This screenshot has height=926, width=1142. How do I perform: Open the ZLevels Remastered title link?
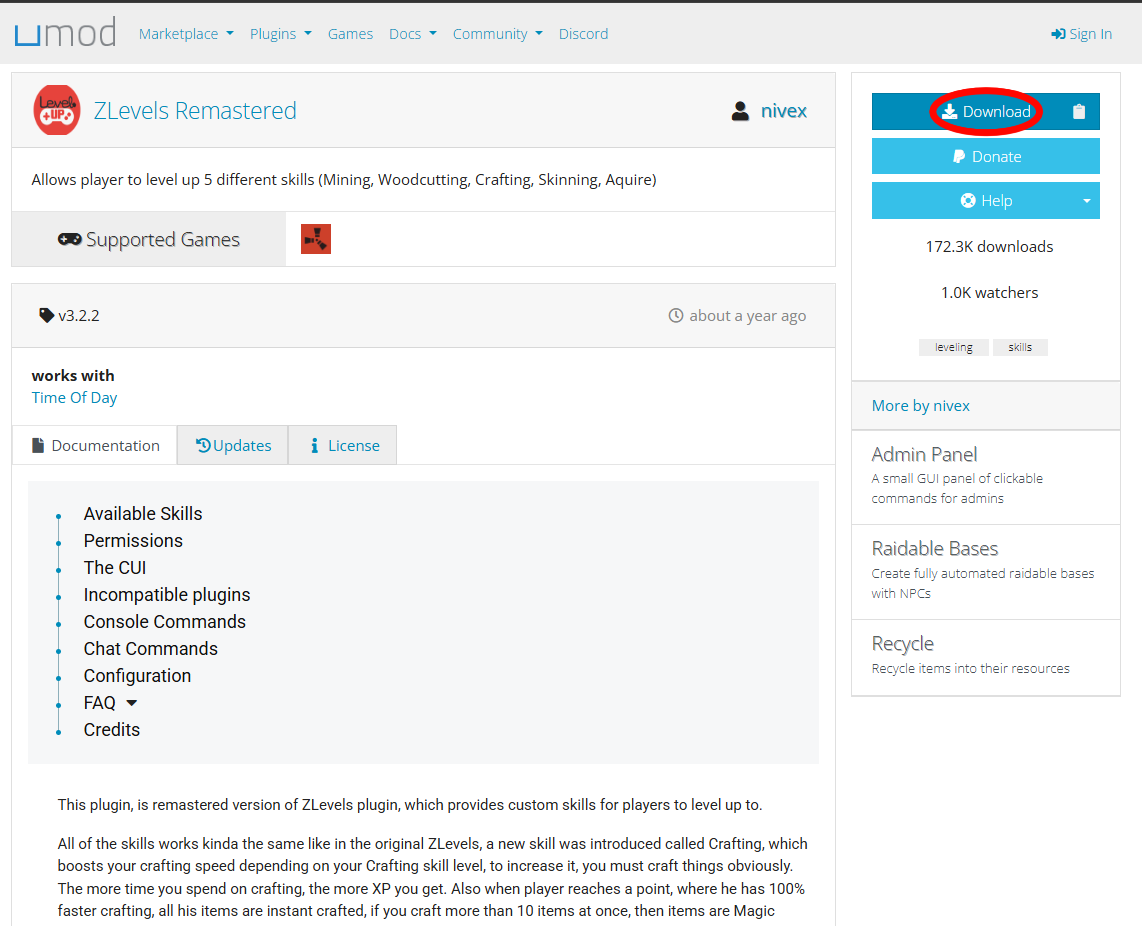(195, 111)
